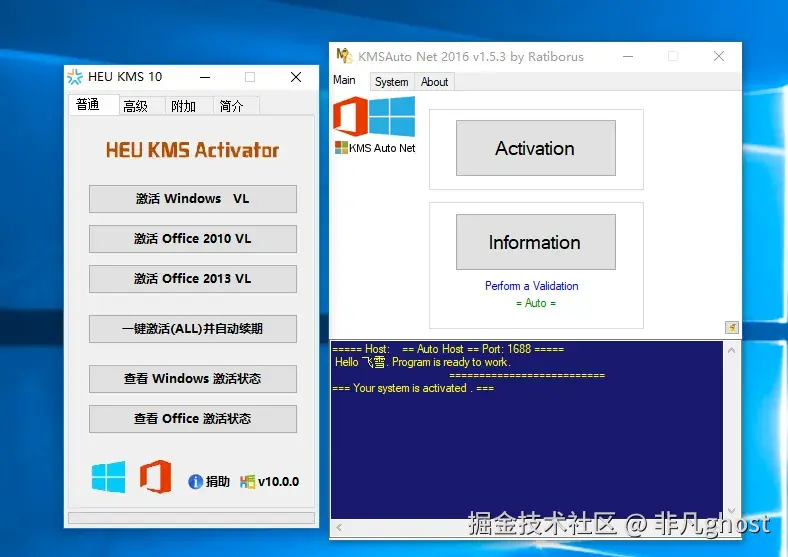Click the blue Windows logo in HEU KMS

pos(109,477)
